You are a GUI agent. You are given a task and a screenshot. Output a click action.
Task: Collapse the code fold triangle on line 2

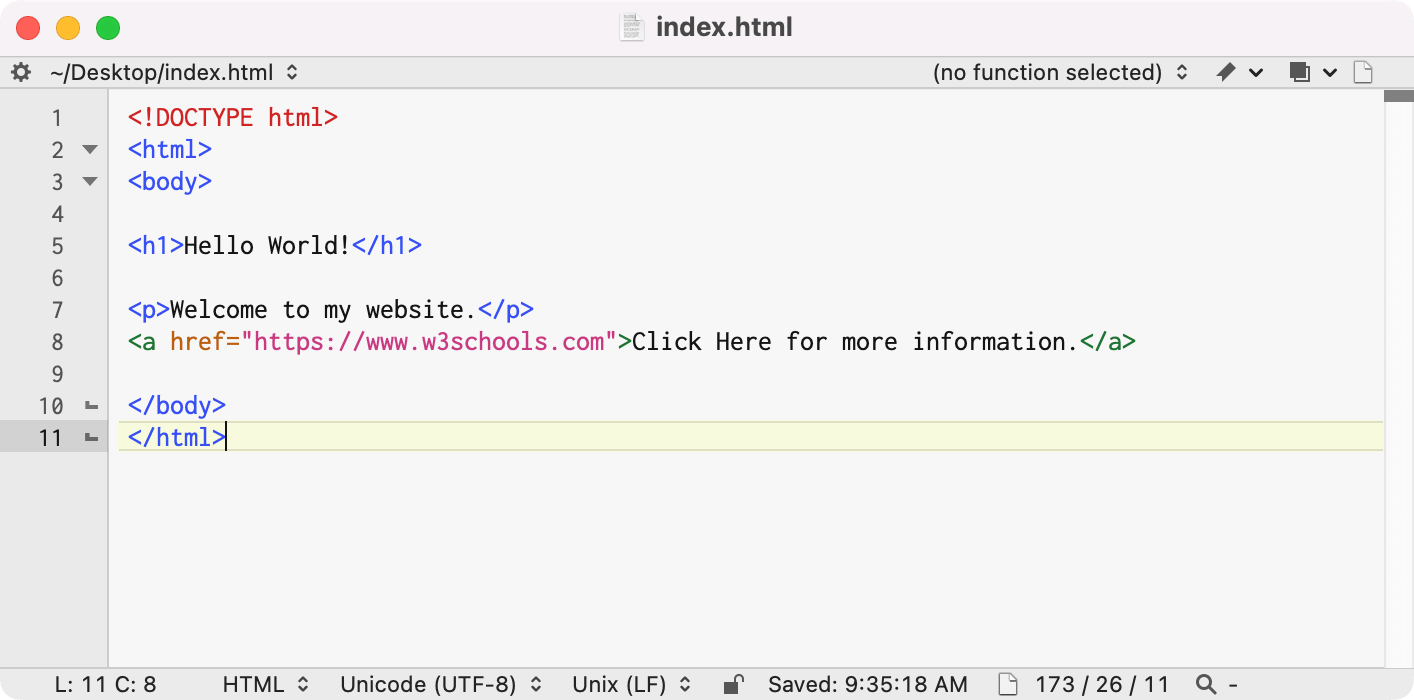coord(88,150)
